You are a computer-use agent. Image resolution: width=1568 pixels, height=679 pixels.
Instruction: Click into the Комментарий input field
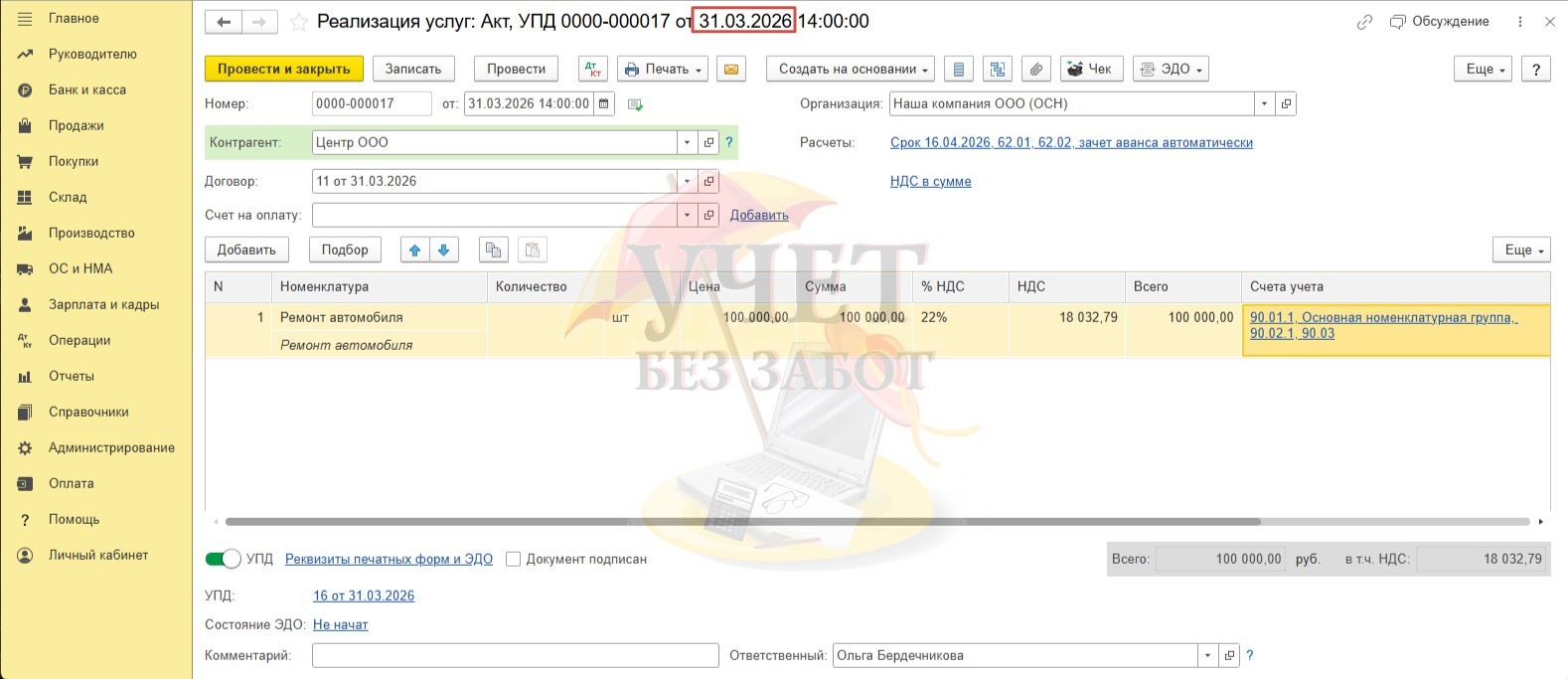coord(515,655)
